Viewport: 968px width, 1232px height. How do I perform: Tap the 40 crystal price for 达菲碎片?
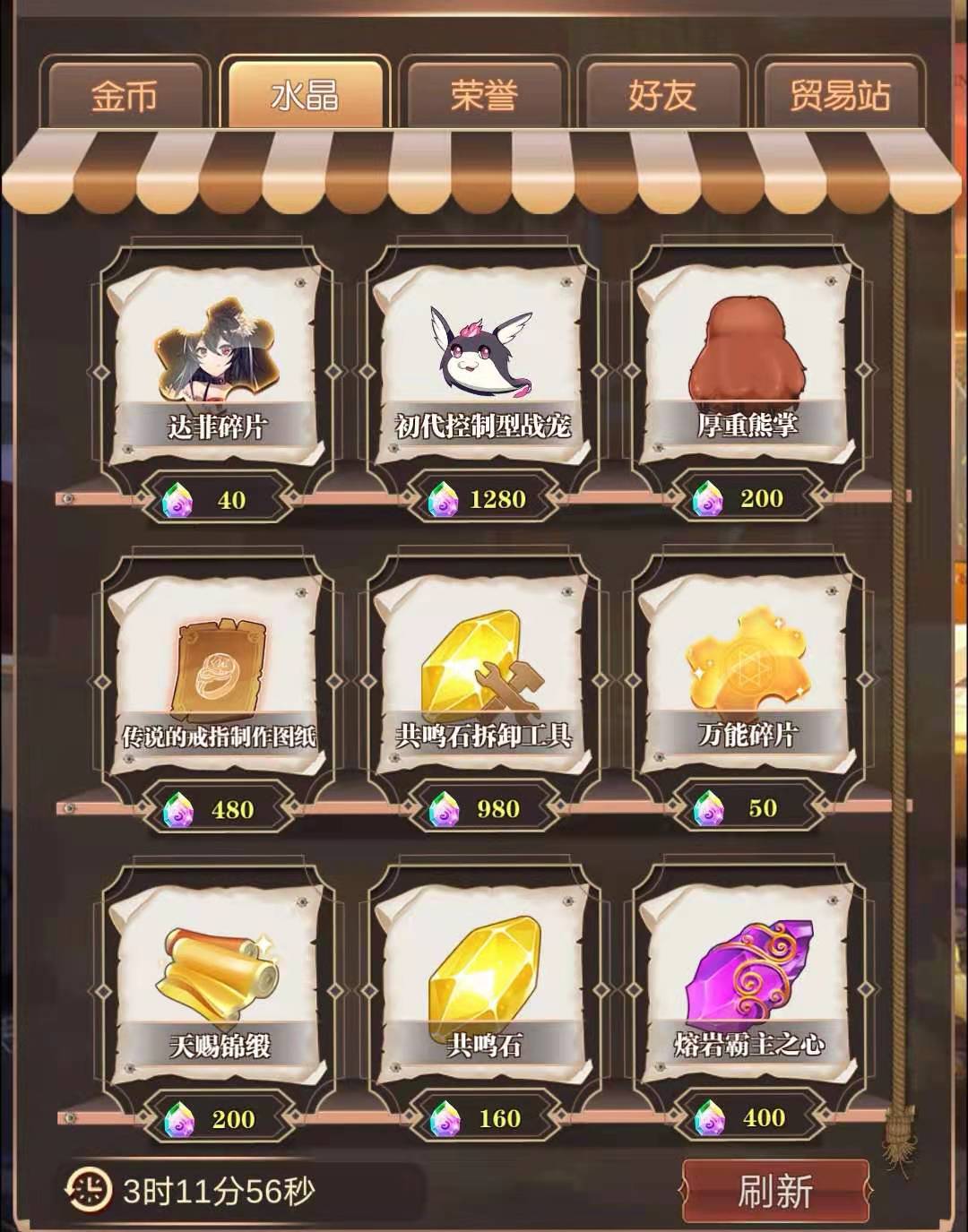click(x=217, y=500)
